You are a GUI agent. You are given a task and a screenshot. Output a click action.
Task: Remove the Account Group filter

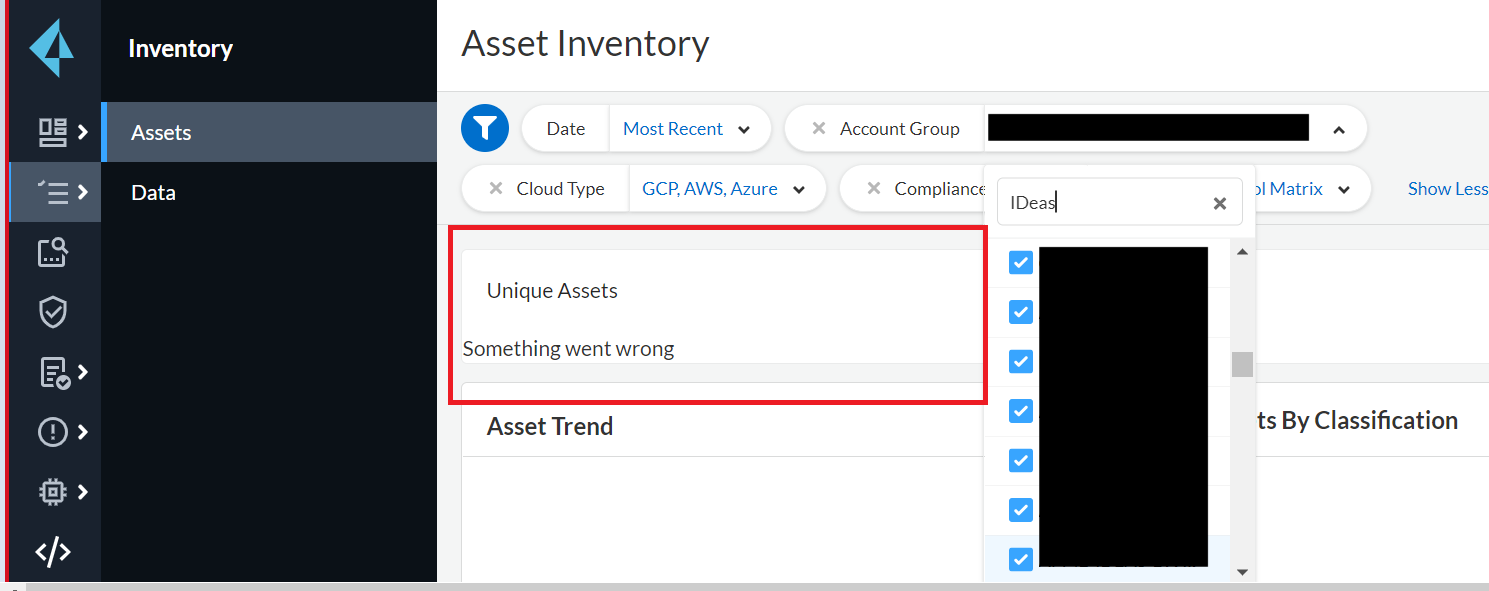pyautogui.click(x=819, y=128)
